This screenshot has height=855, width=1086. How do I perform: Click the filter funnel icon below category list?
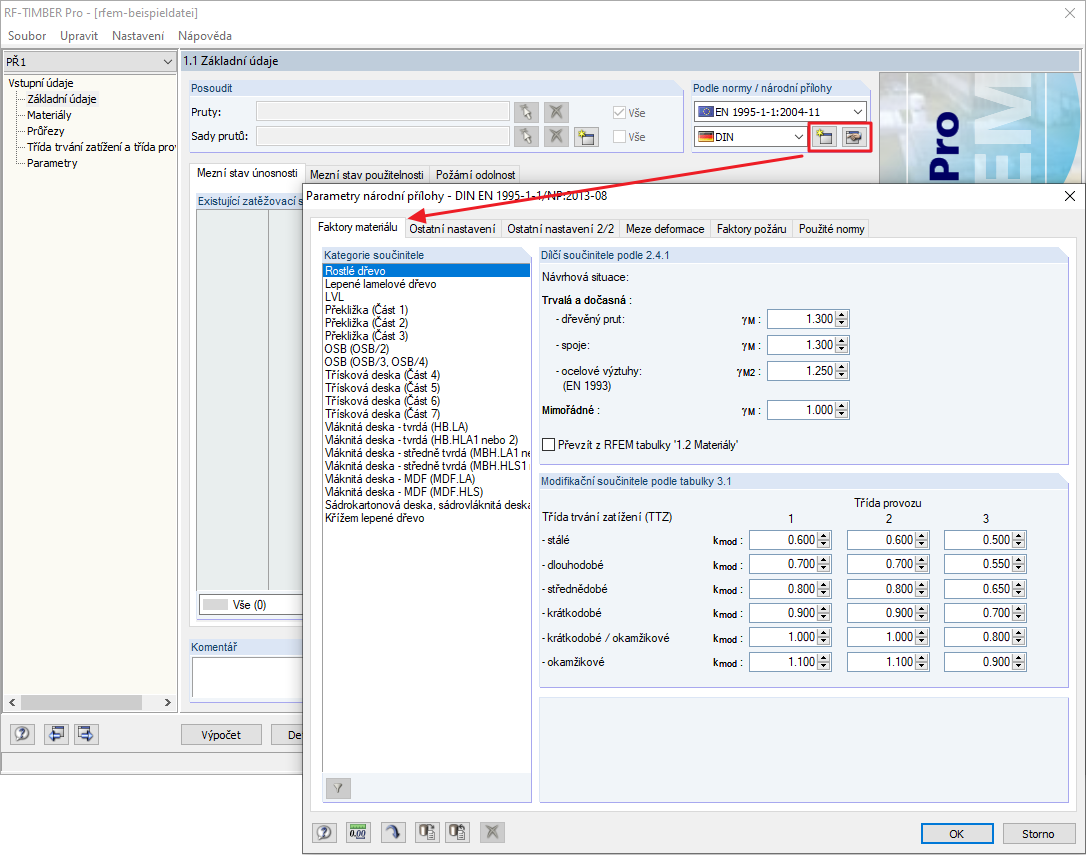pos(338,788)
